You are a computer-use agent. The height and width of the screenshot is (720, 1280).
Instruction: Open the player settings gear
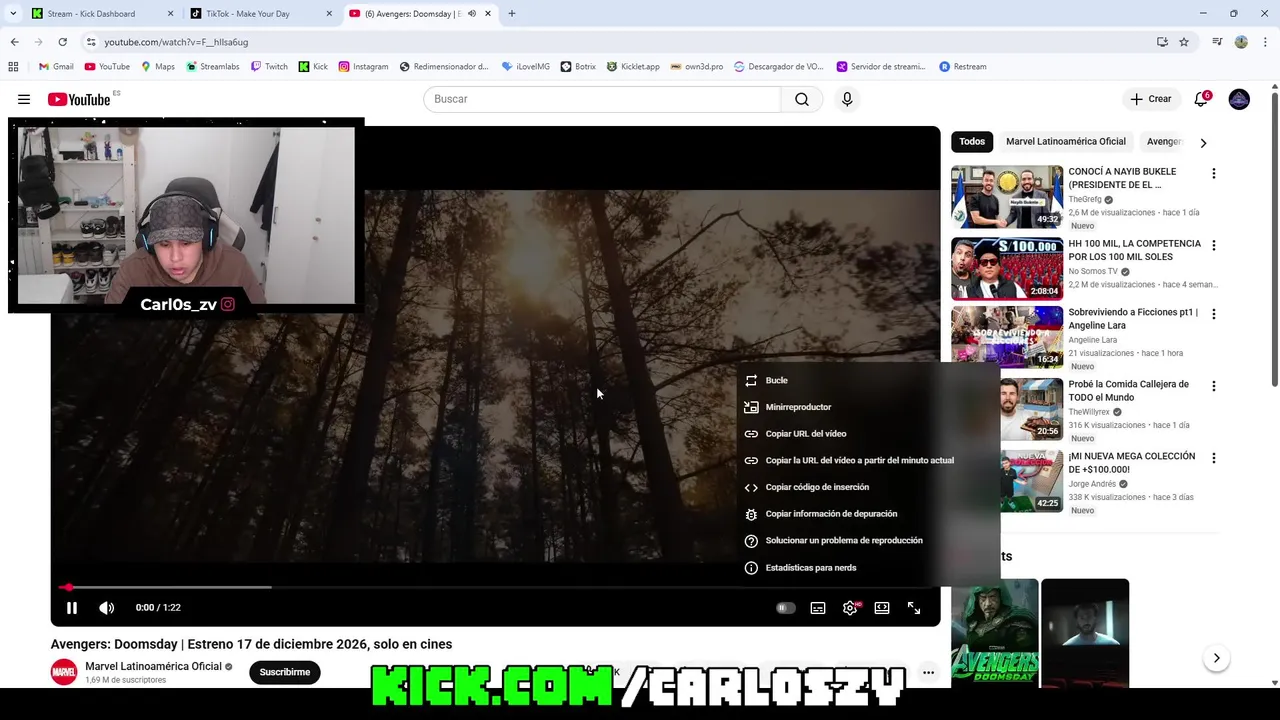coord(850,608)
